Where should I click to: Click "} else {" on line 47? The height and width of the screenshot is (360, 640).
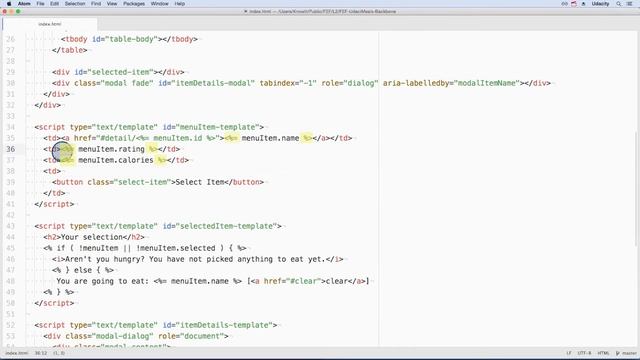coord(83,270)
